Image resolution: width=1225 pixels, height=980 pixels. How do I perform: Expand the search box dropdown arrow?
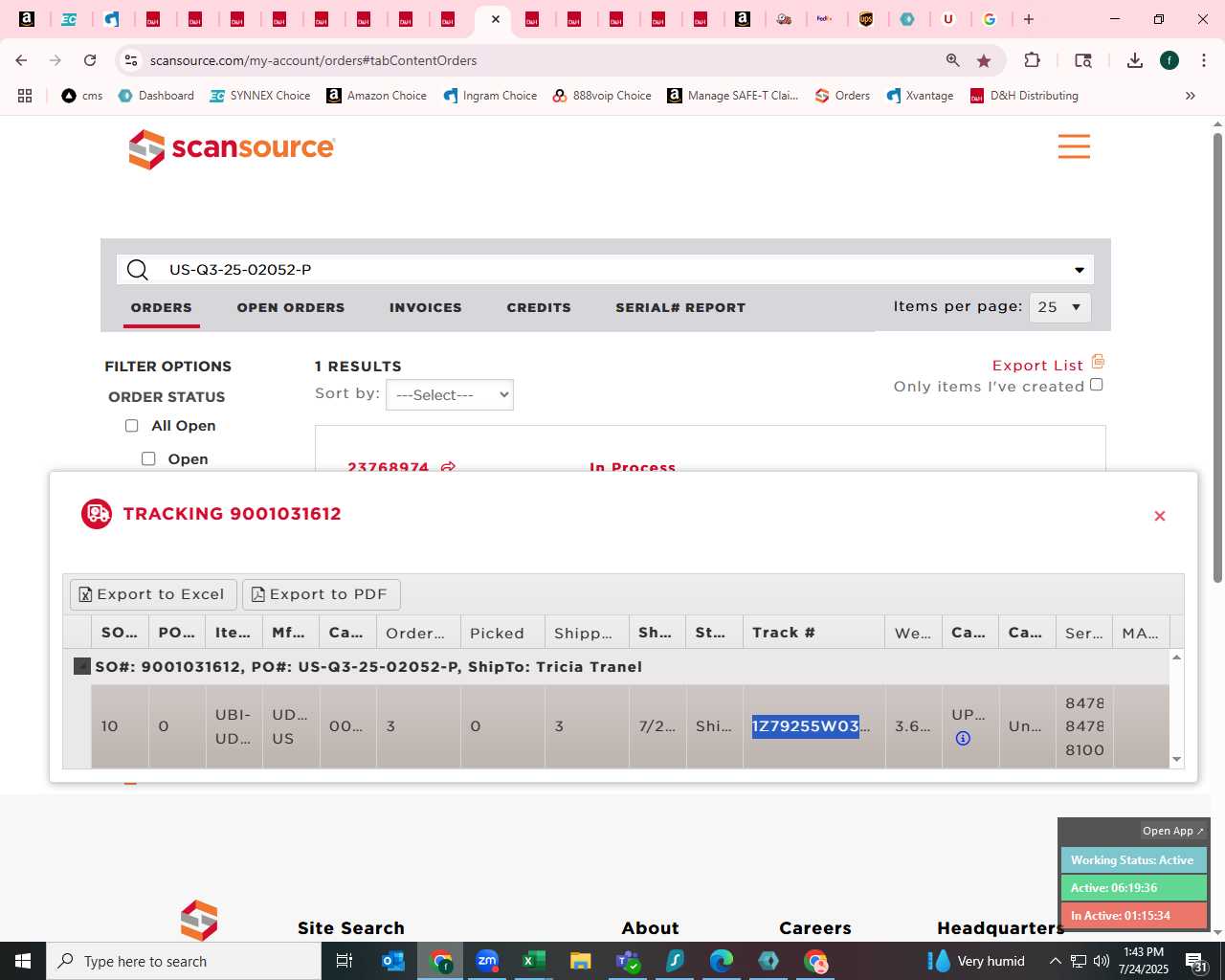click(x=1080, y=270)
